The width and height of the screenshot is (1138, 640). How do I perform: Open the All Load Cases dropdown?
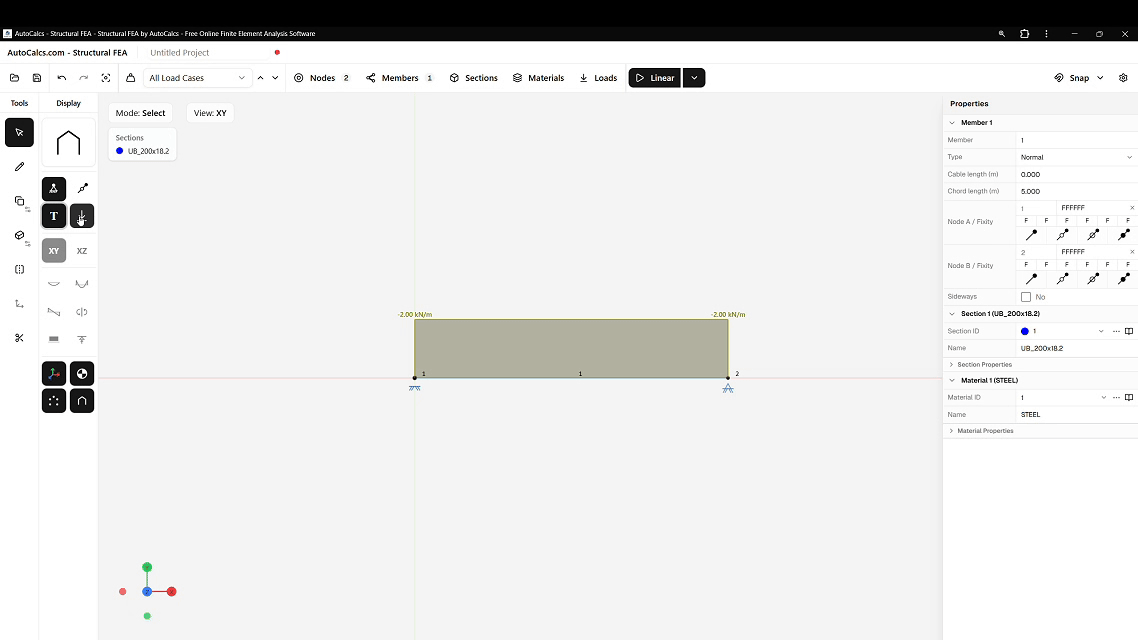point(197,78)
